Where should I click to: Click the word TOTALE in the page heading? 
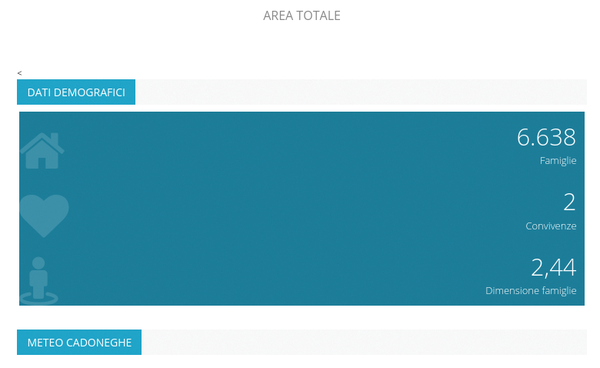click(x=318, y=16)
